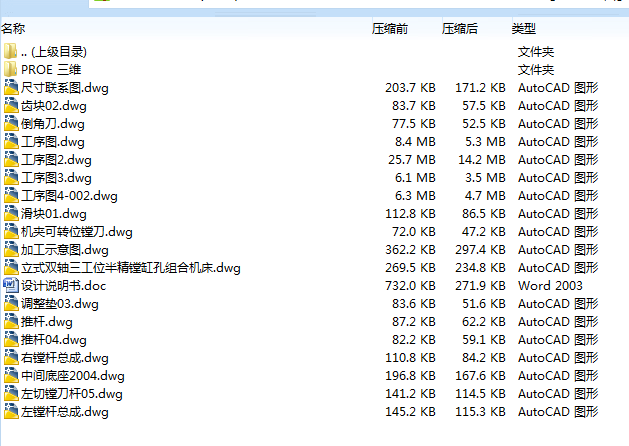This screenshot has height=446, width=629.
Task: Sort by the 名称 column header
Action: pos(13,28)
